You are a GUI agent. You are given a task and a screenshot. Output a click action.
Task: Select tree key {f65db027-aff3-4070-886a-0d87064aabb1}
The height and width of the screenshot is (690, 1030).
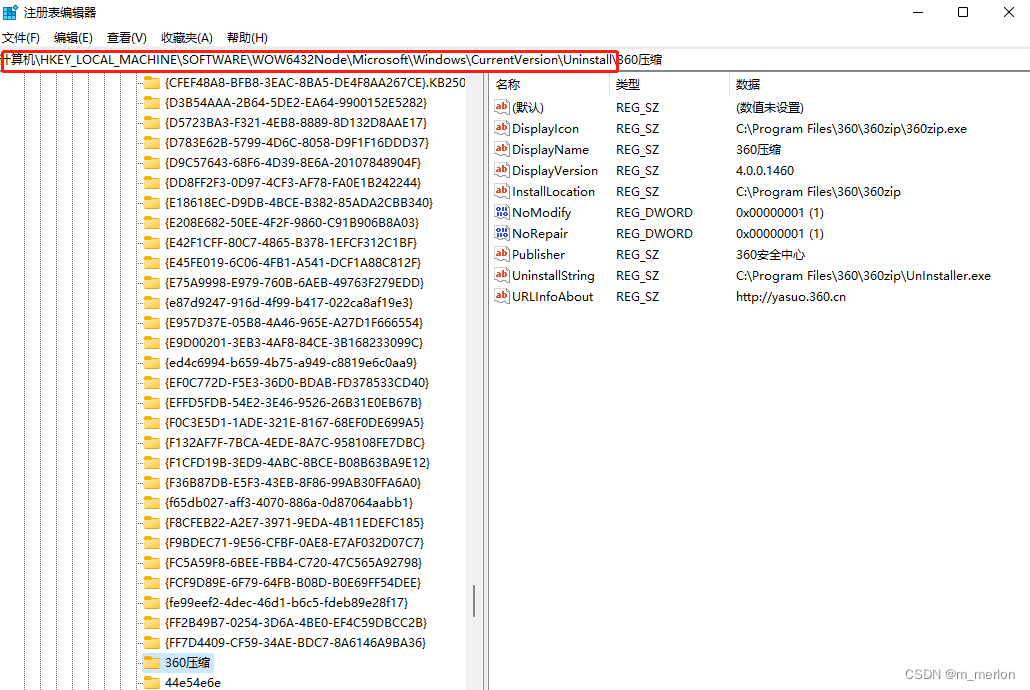pos(288,503)
